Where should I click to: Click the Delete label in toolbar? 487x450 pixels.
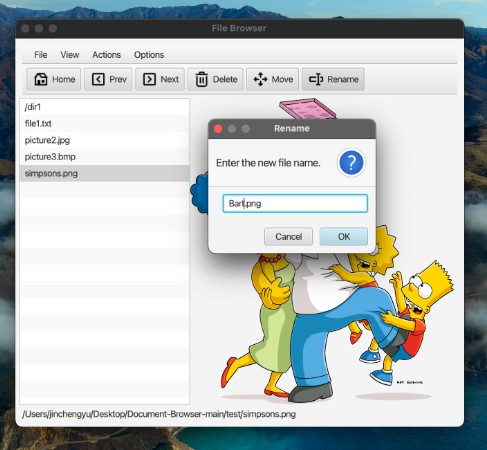pyautogui.click(x=225, y=79)
